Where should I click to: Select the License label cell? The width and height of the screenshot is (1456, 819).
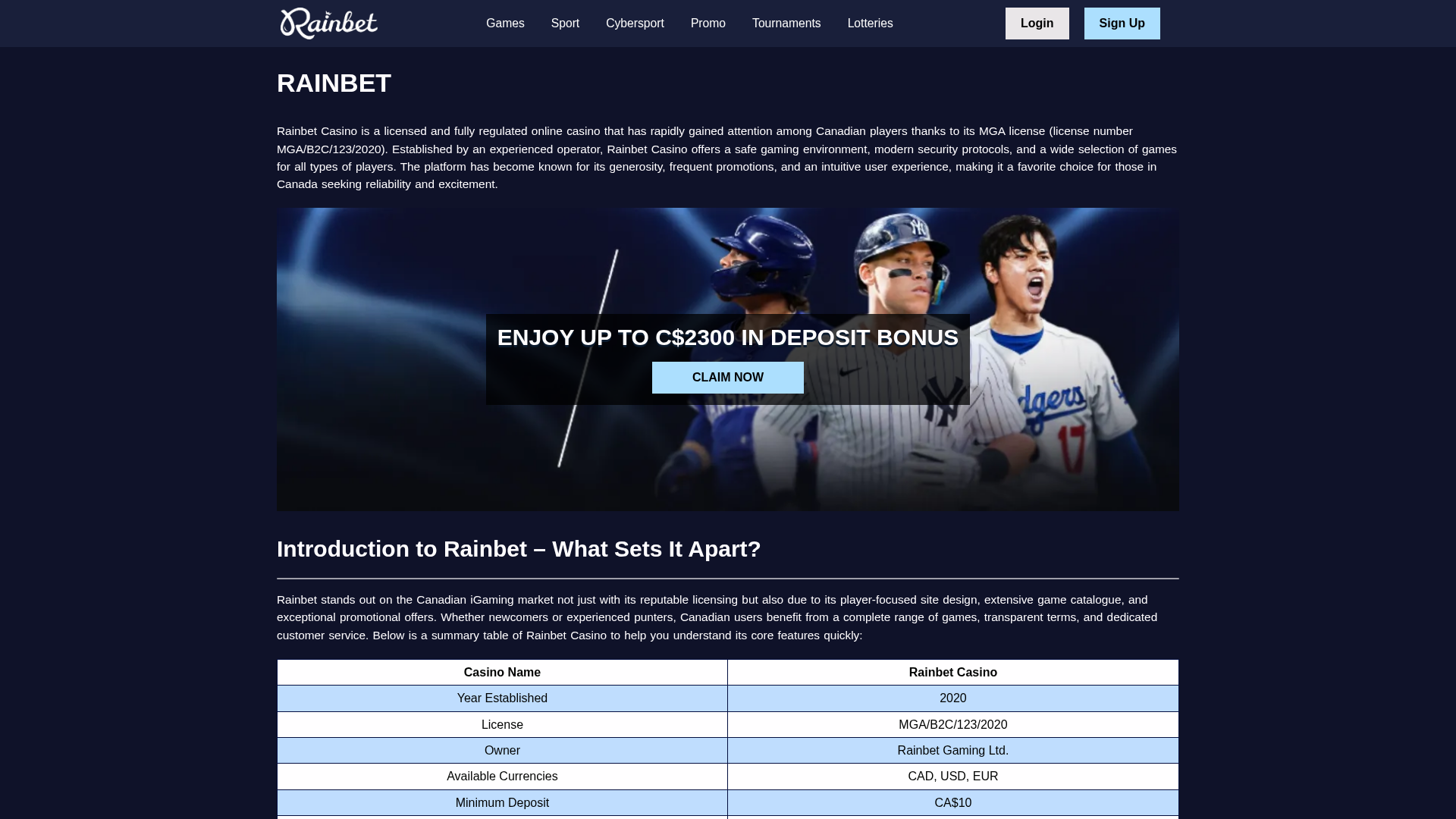coord(502,725)
